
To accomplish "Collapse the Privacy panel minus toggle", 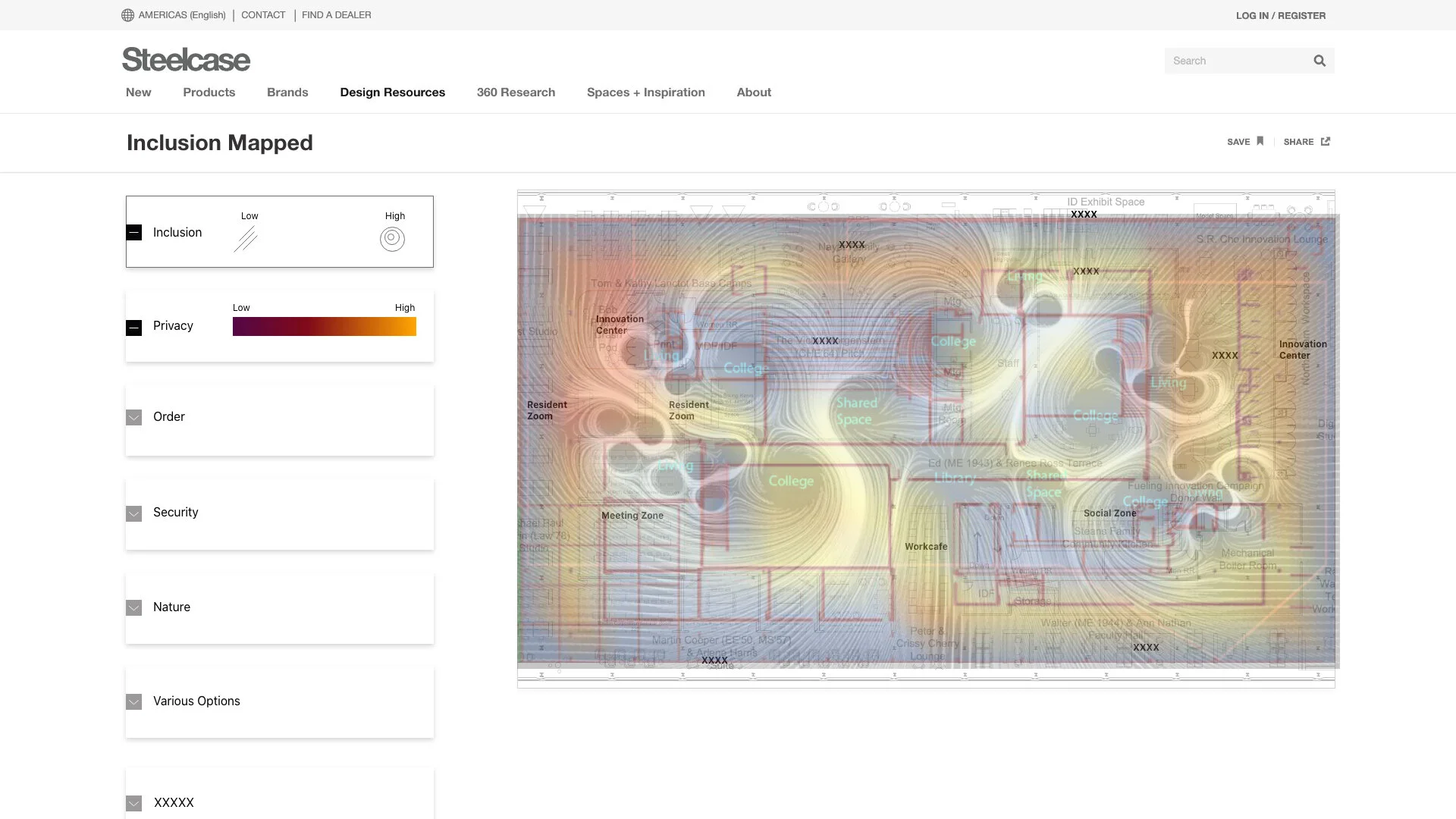I will point(134,328).
